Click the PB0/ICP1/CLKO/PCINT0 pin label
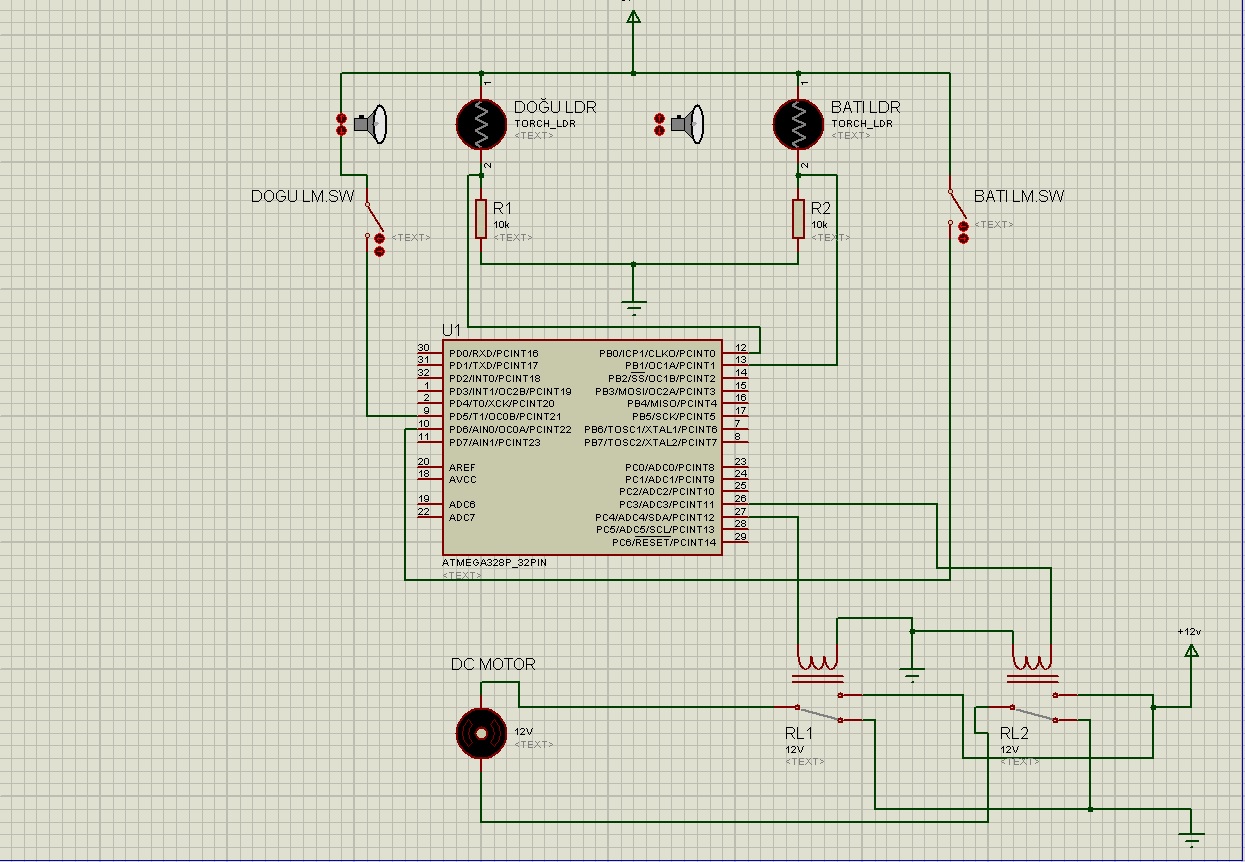Viewport: 1245px width, 862px height. (x=658, y=353)
